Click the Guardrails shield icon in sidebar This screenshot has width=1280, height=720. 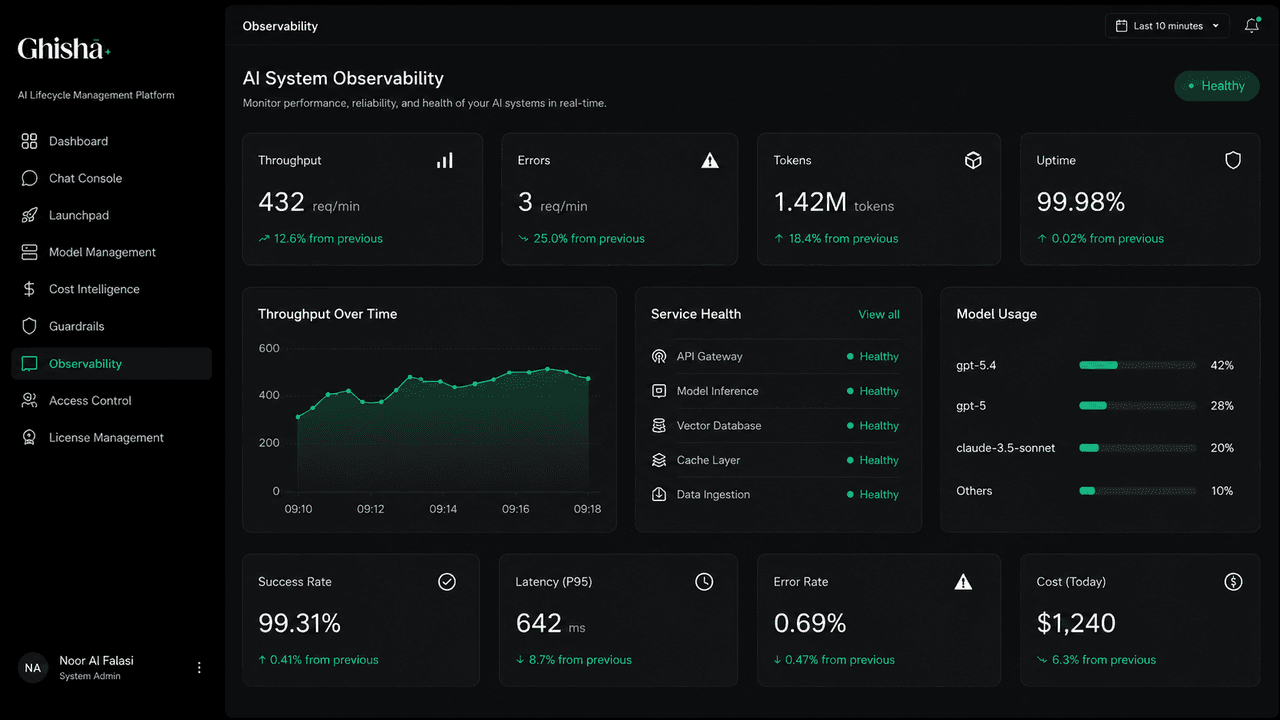[29, 326]
